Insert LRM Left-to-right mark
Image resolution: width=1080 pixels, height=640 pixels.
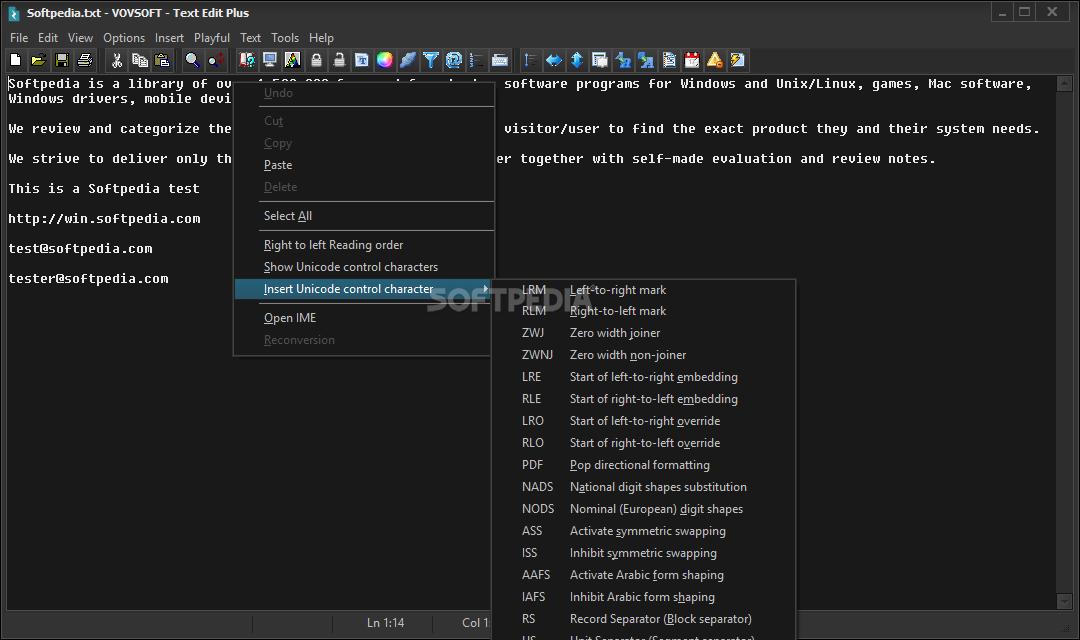[643, 290]
